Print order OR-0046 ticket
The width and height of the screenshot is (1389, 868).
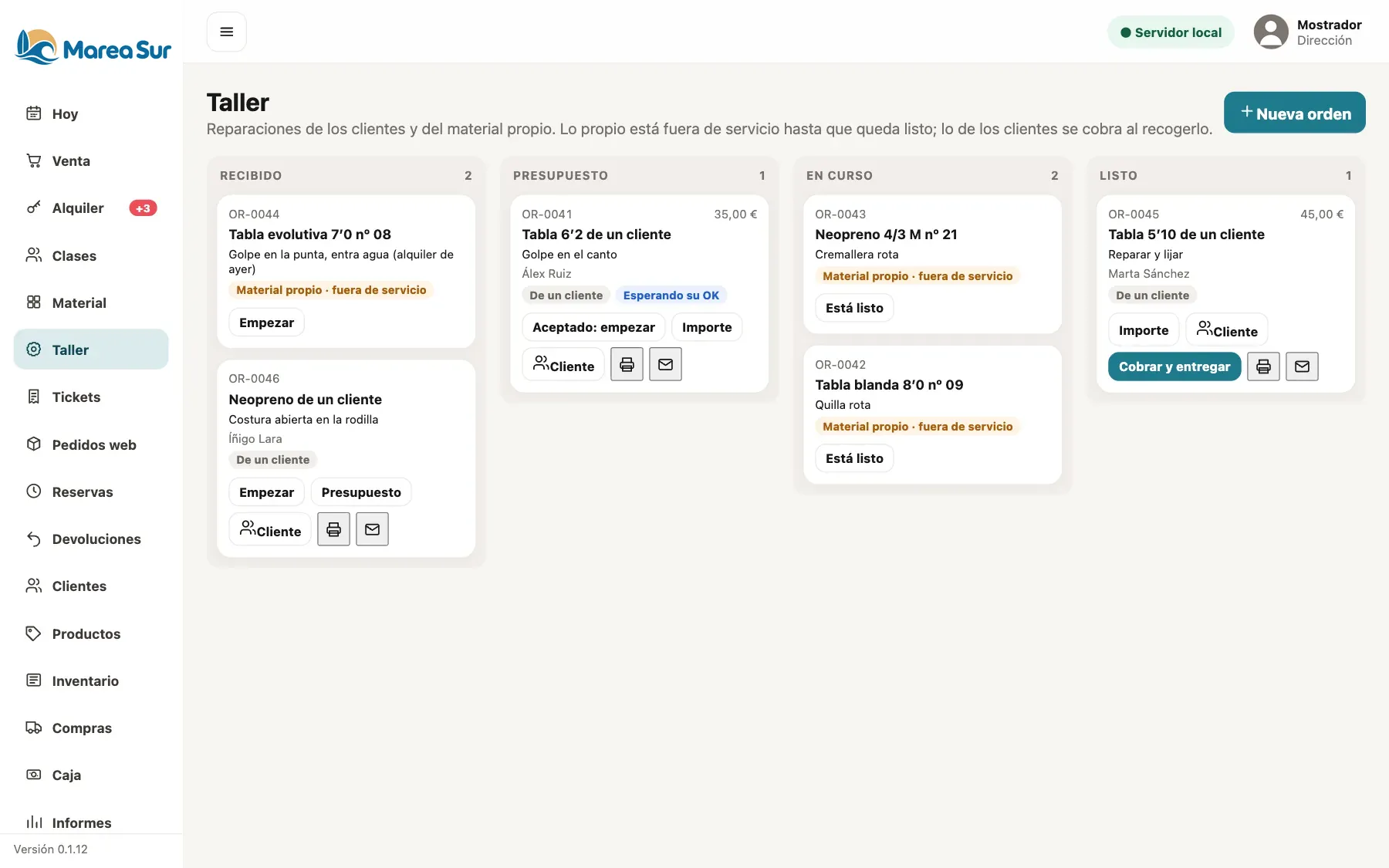(333, 529)
